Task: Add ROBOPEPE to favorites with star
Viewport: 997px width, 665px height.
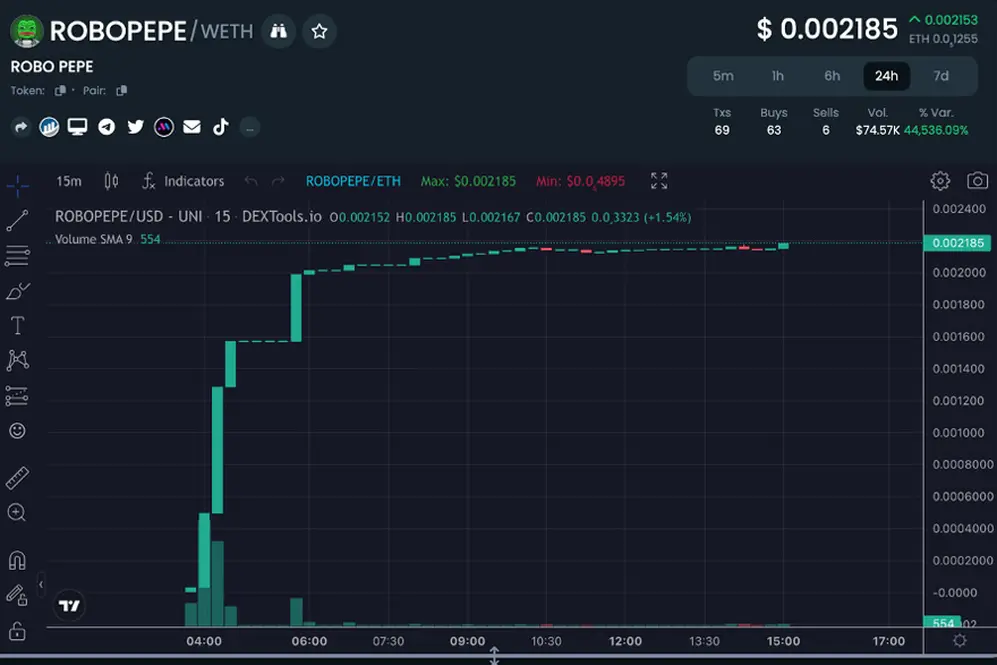Action: (319, 31)
